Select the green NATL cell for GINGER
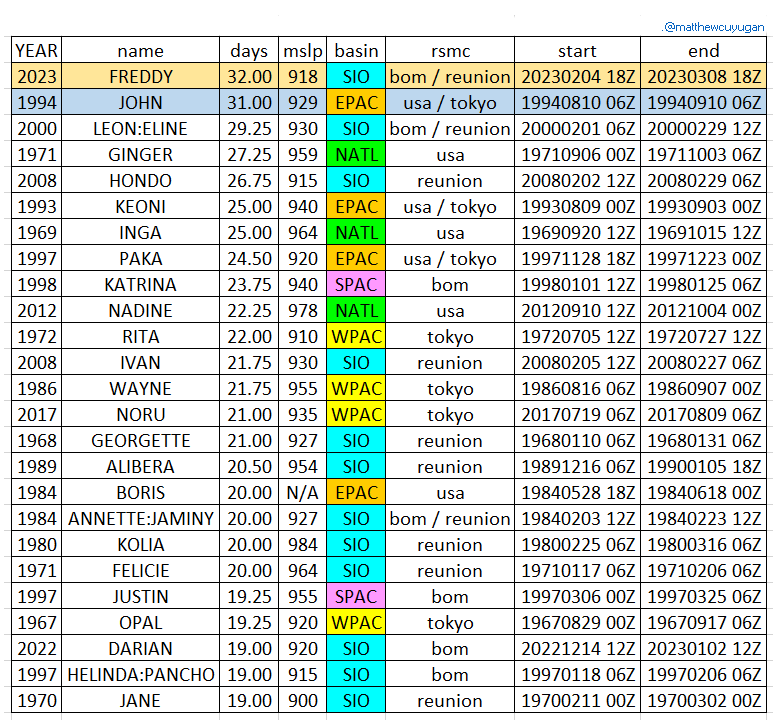This screenshot has height=720, width=778. [x=356, y=155]
